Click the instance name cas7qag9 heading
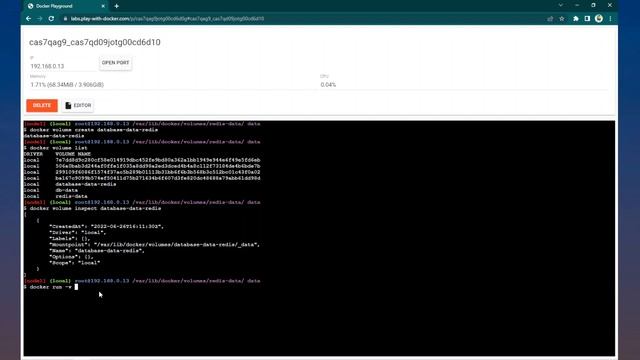The height and width of the screenshot is (360, 640). pyautogui.click(x=95, y=42)
